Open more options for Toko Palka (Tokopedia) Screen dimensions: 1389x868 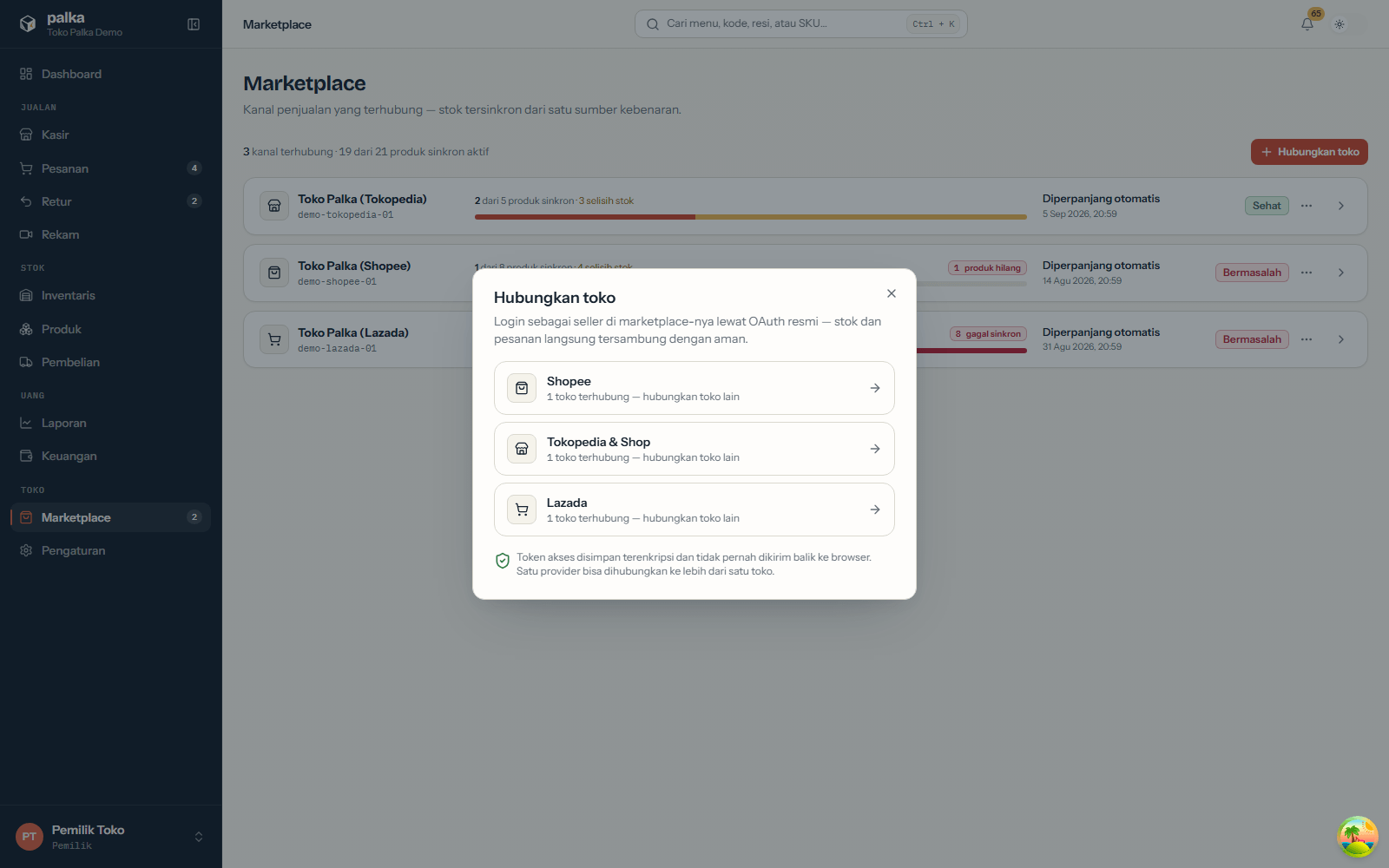pos(1307,206)
